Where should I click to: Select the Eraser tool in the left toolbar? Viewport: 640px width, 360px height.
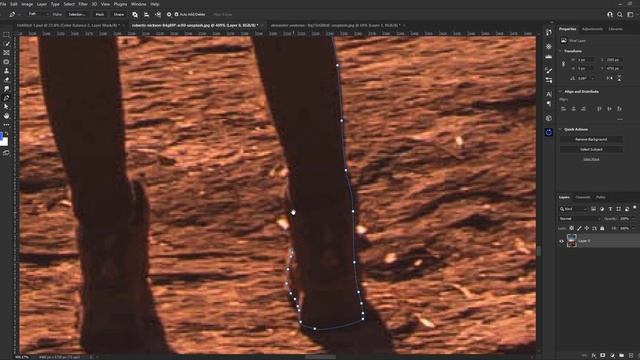(6, 80)
